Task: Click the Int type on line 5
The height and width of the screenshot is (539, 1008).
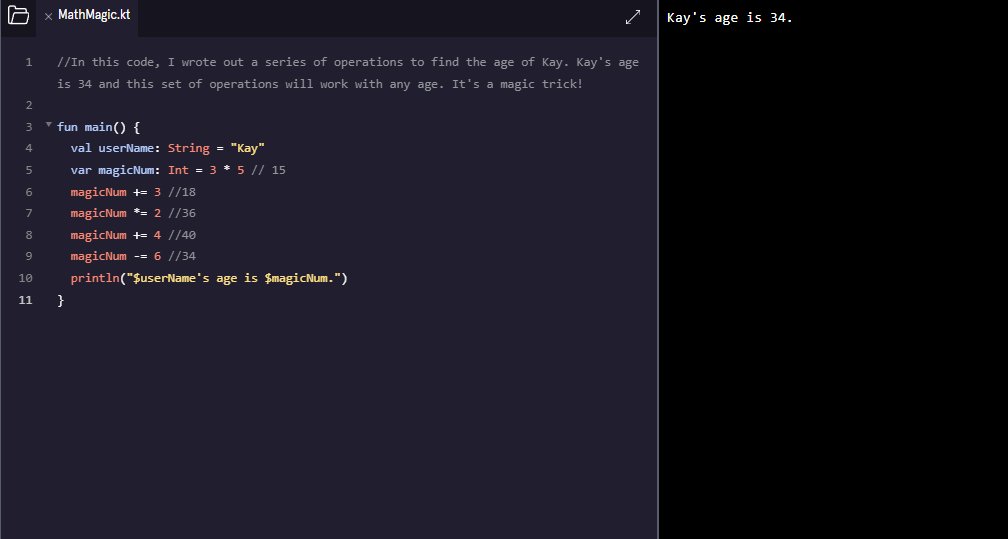Action: 178,170
